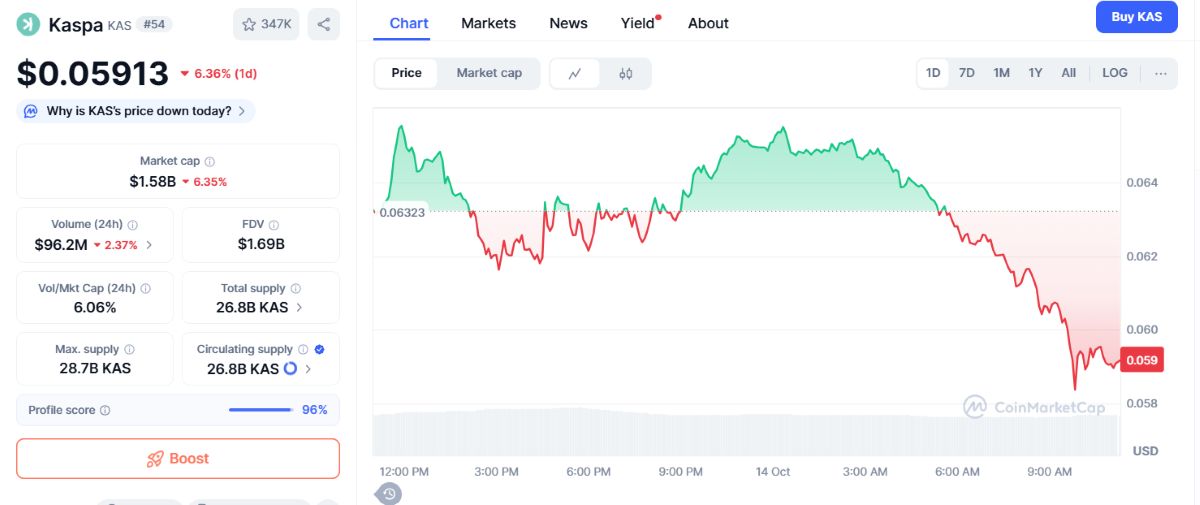
Task: Click the Kaspa coin logo
Action: click(28, 24)
